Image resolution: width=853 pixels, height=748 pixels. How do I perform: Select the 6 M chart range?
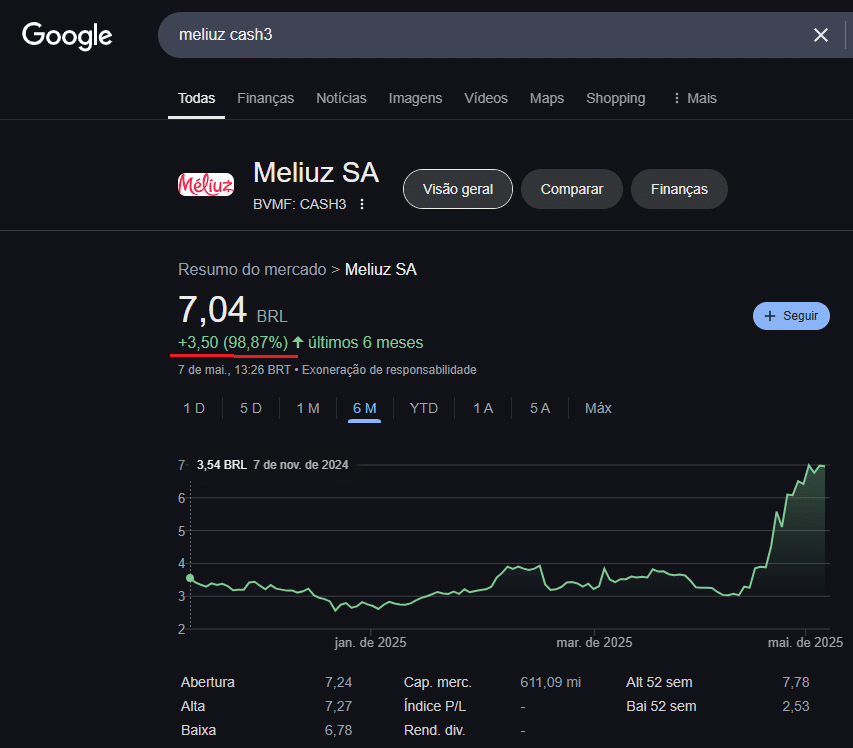tap(364, 408)
